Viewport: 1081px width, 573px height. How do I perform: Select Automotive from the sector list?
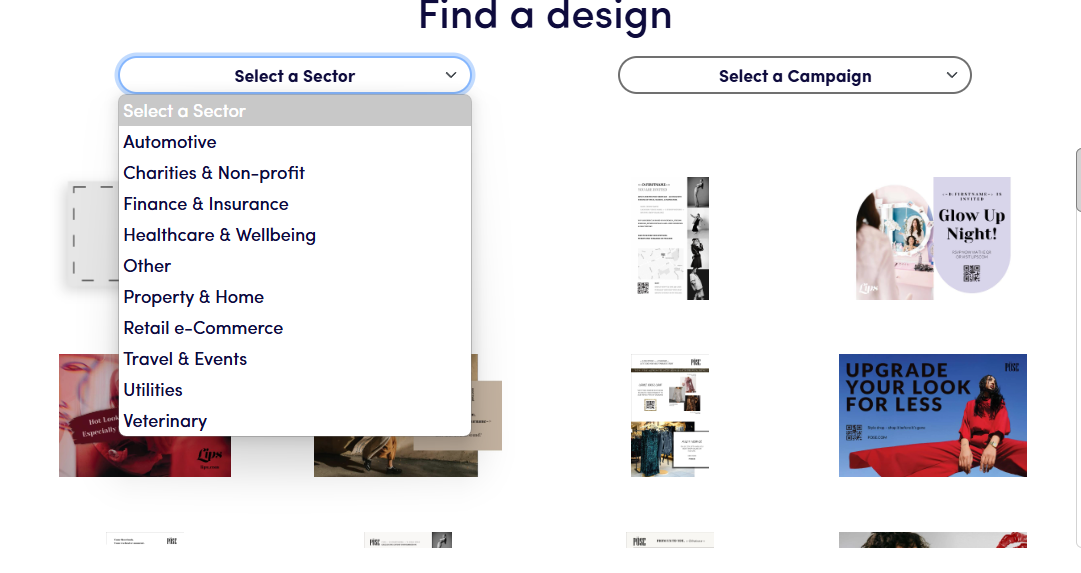point(170,142)
